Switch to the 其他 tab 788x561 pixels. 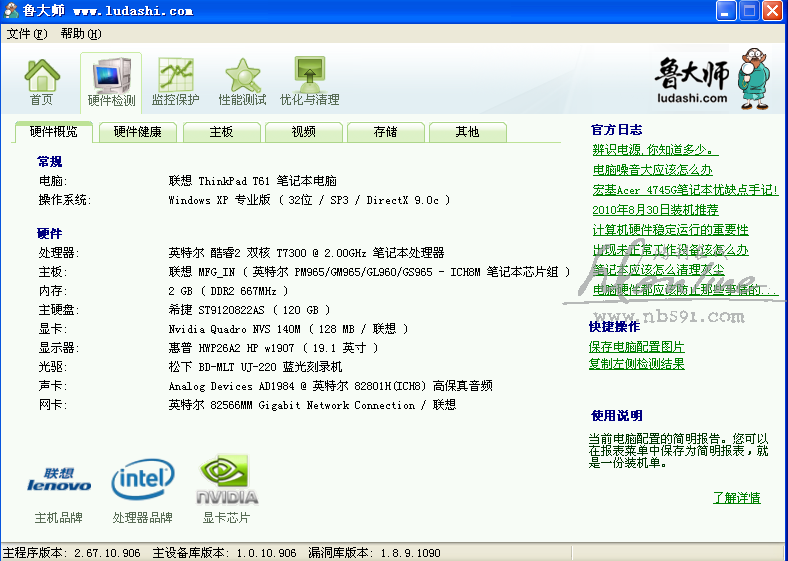point(467,132)
